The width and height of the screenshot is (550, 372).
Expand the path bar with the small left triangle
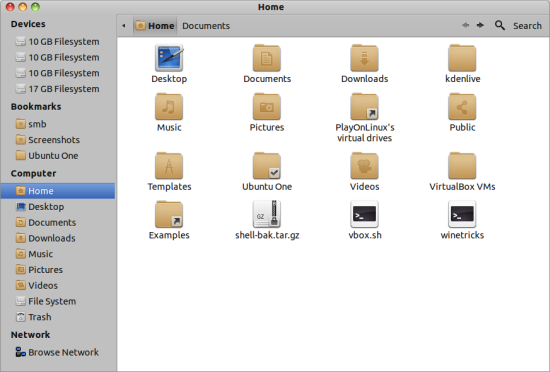coord(124,26)
